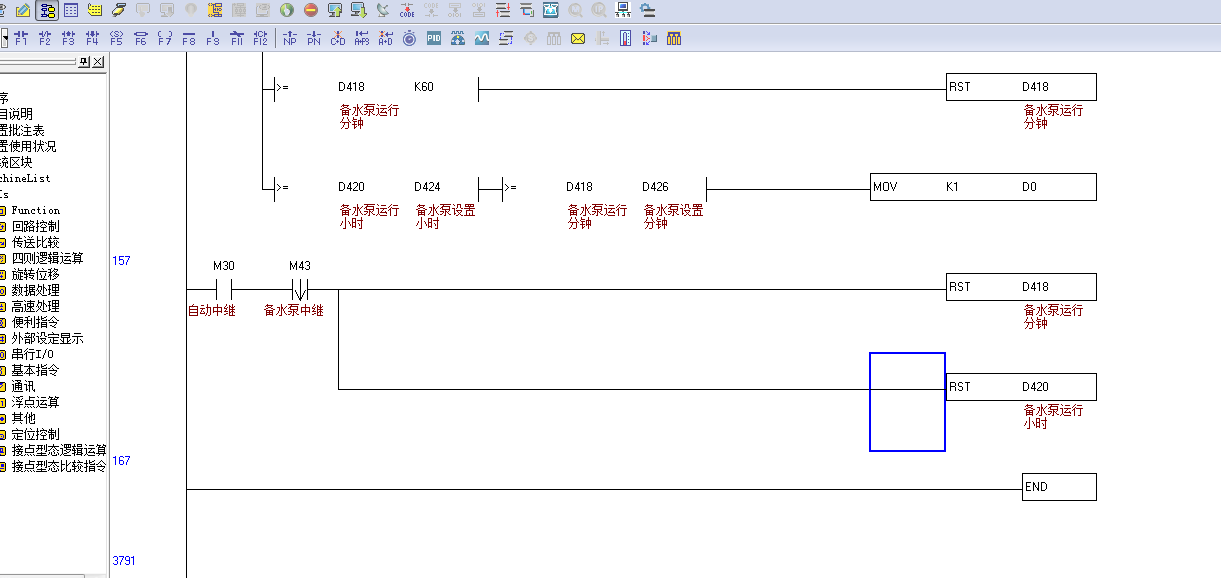Click the red stop circle icon
This screenshot has width=1221, height=578.
(311, 11)
